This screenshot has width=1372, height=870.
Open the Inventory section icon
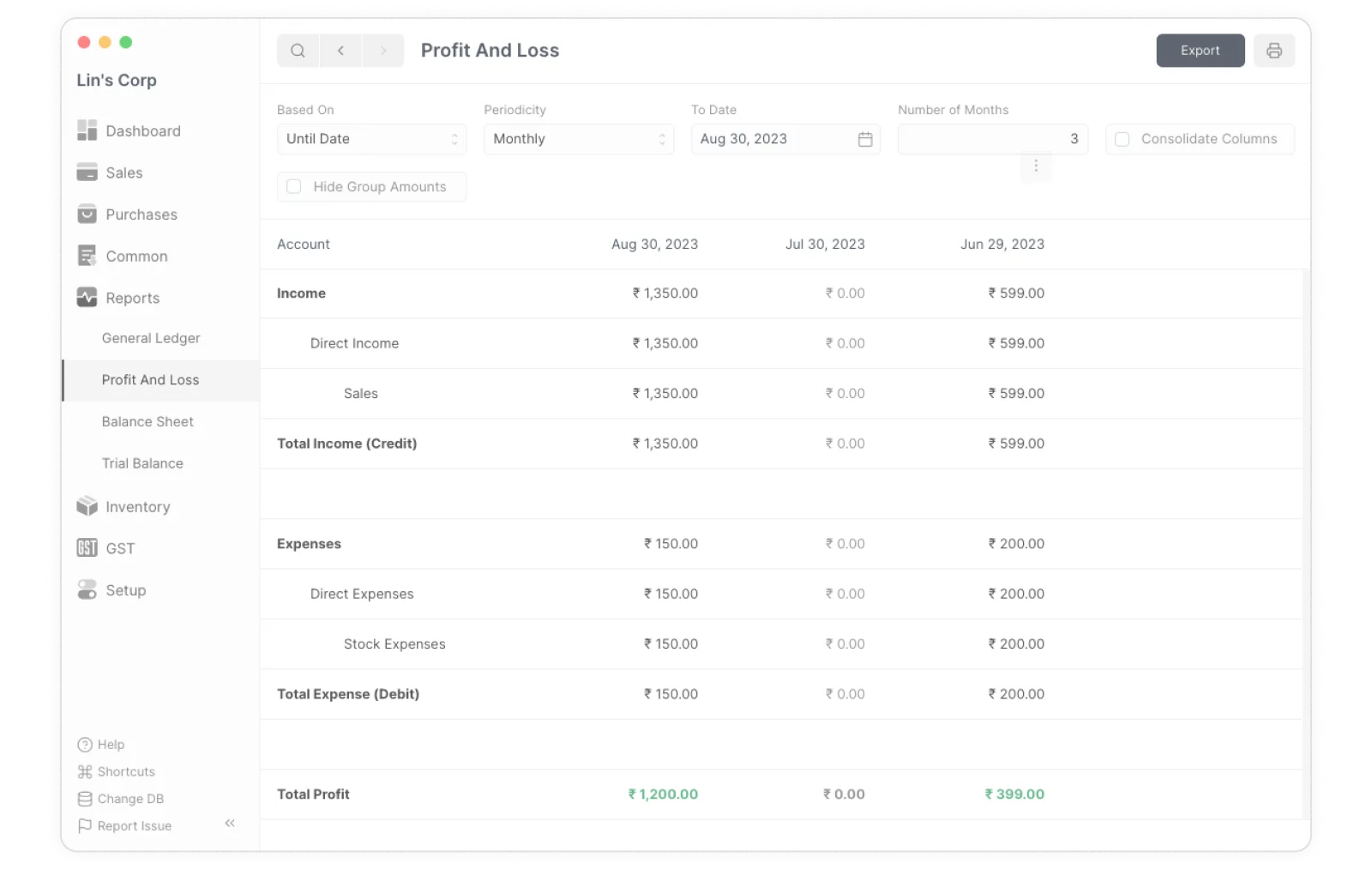pyautogui.click(x=87, y=506)
